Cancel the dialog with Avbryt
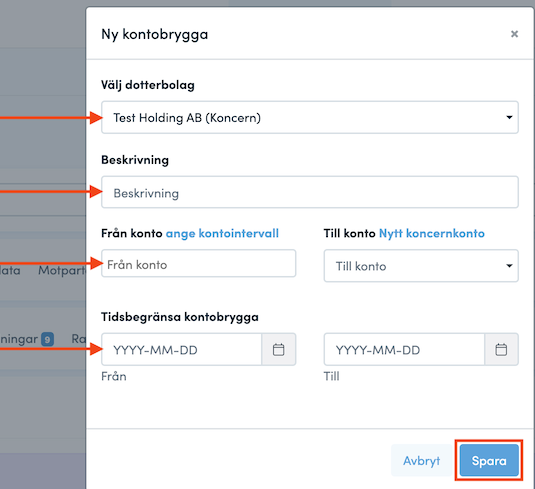Viewport: 535px width, 489px height. [x=421, y=460]
